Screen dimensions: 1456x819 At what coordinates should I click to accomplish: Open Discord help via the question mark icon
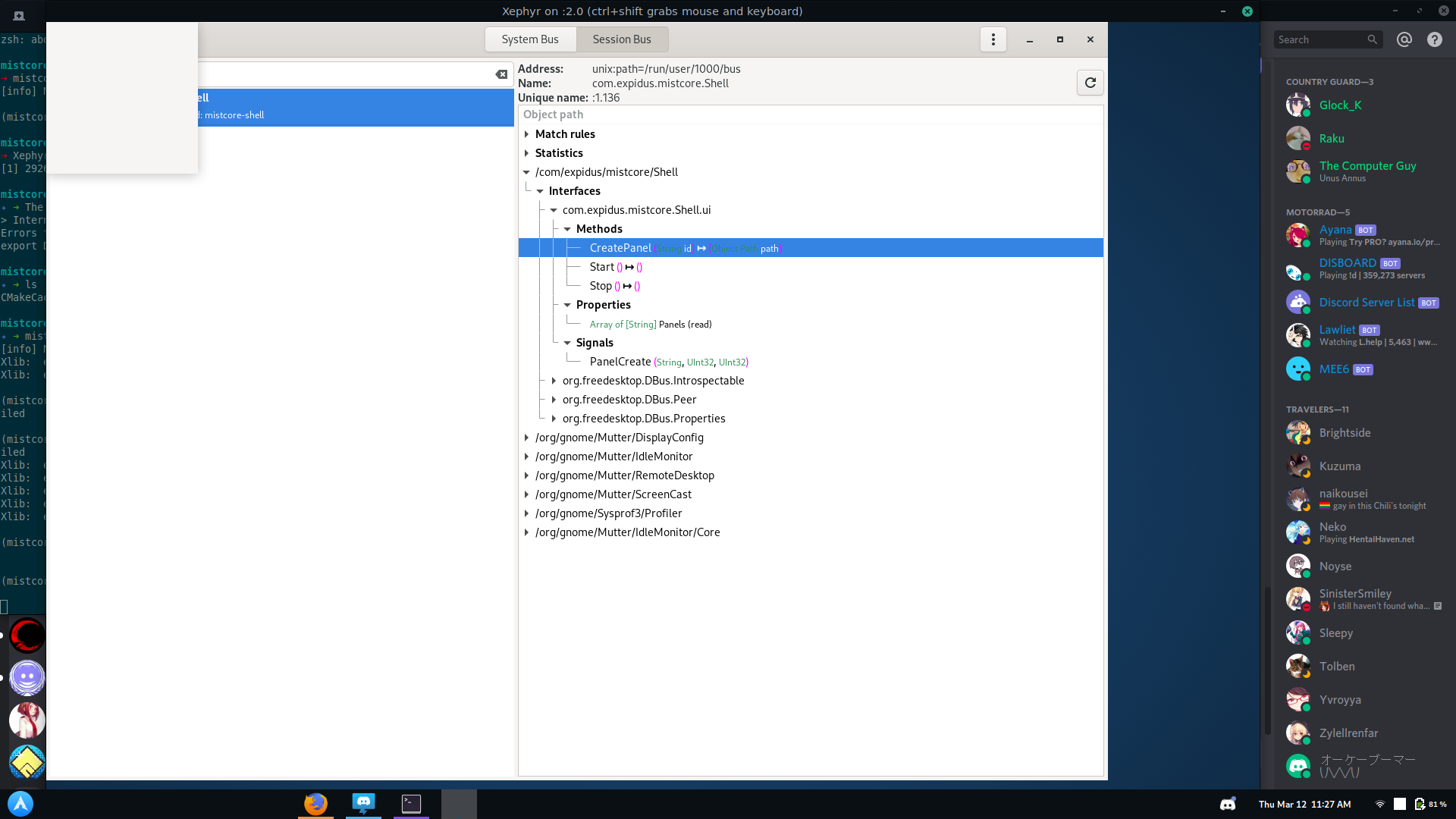[x=1434, y=39]
